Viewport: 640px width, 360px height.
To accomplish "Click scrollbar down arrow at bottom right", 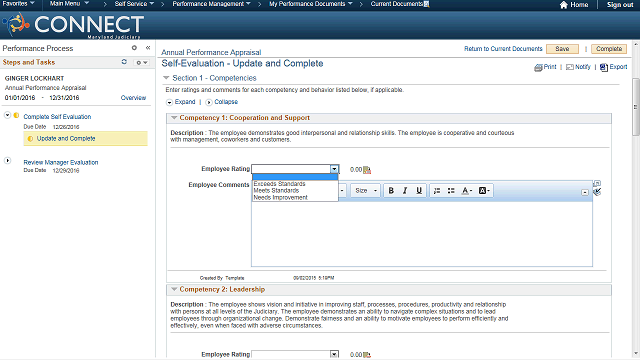I will point(636,354).
